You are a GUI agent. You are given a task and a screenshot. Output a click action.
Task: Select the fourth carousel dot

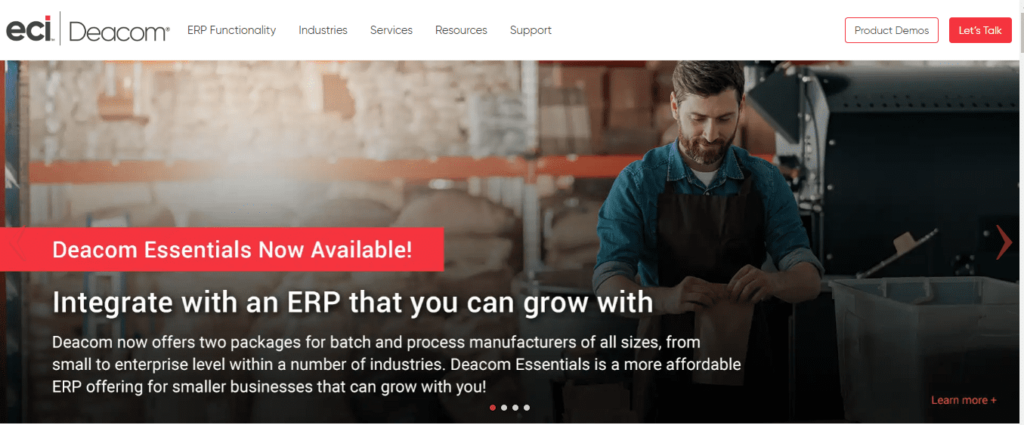527,407
